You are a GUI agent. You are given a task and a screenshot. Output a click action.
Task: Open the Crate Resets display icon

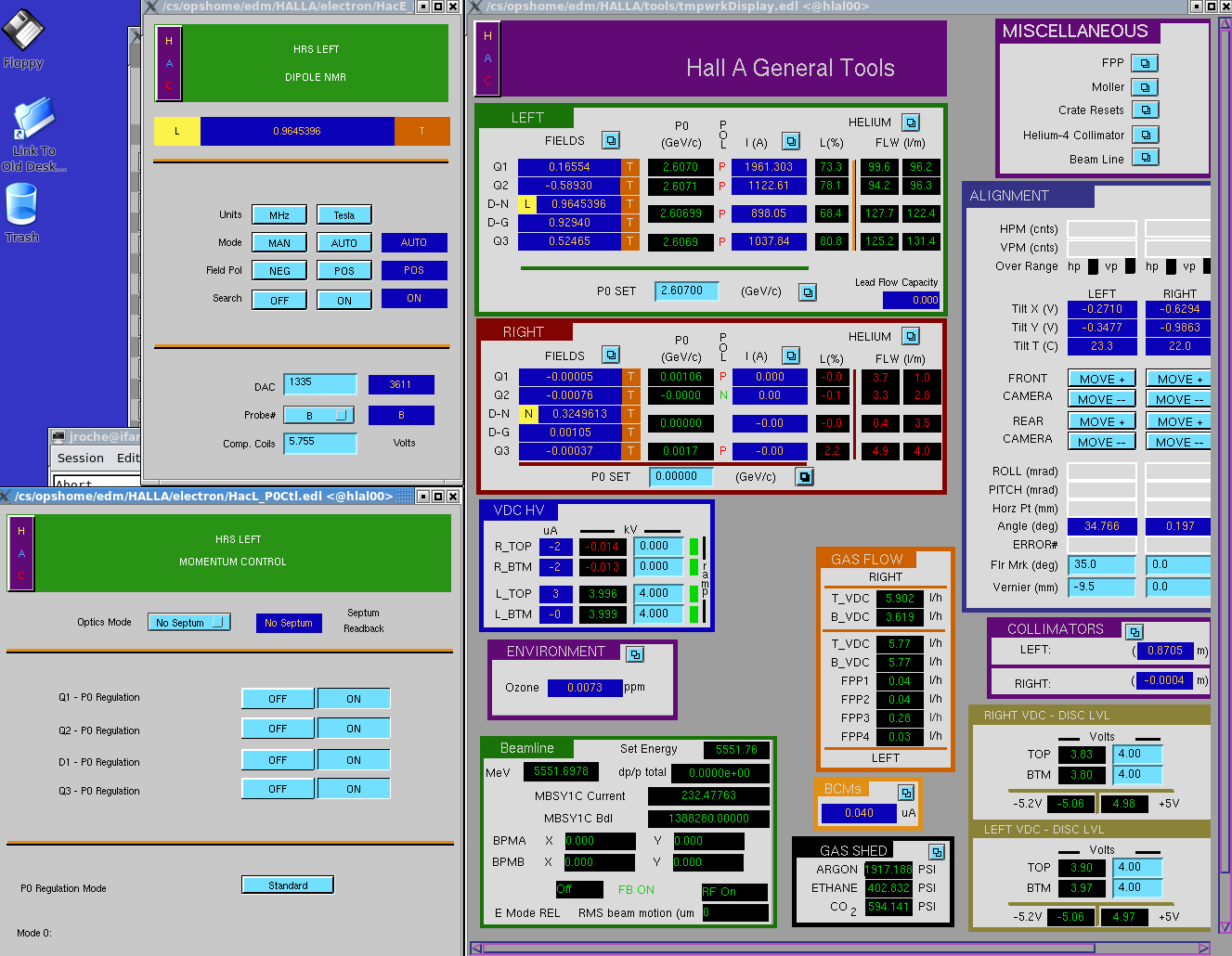click(x=1145, y=110)
